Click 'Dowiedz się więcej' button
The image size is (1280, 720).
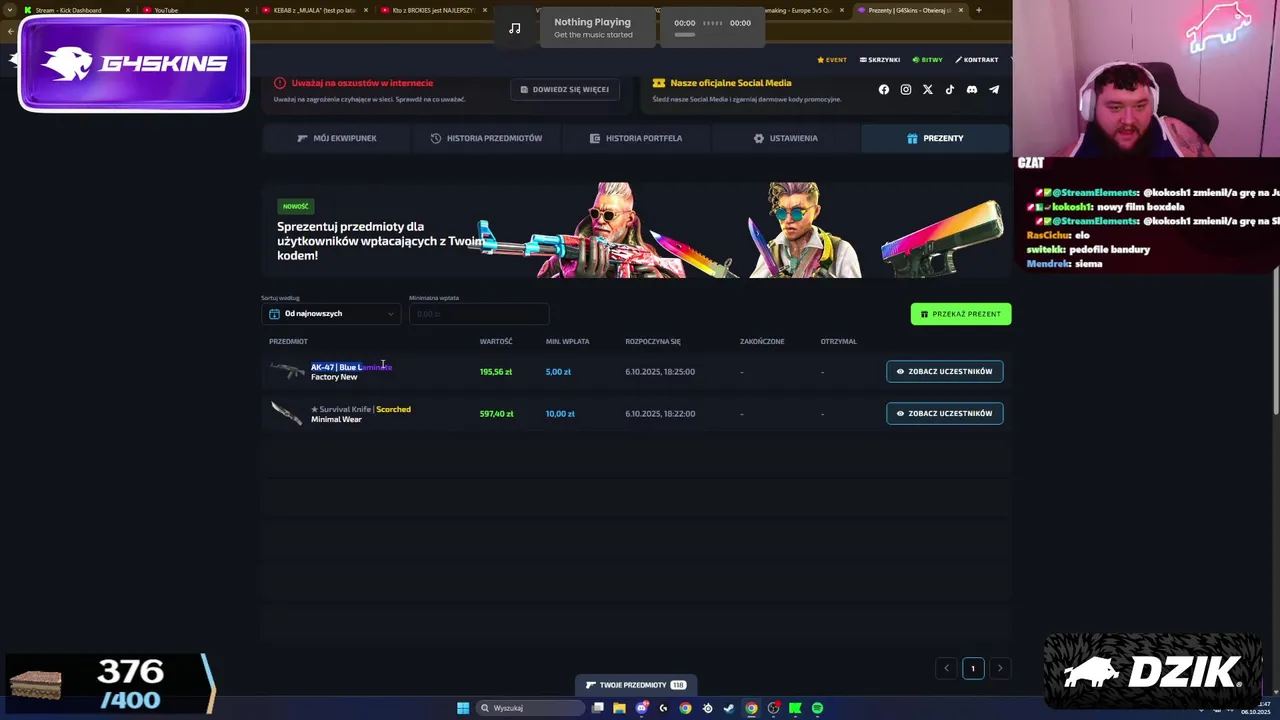coord(565,89)
